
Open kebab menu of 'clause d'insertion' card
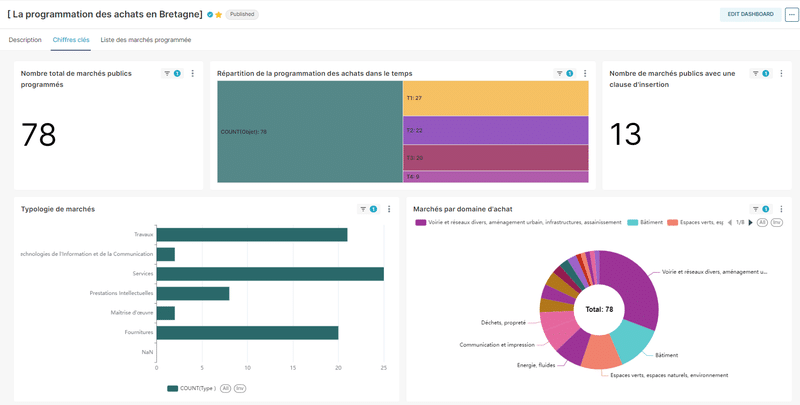point(781,73)
